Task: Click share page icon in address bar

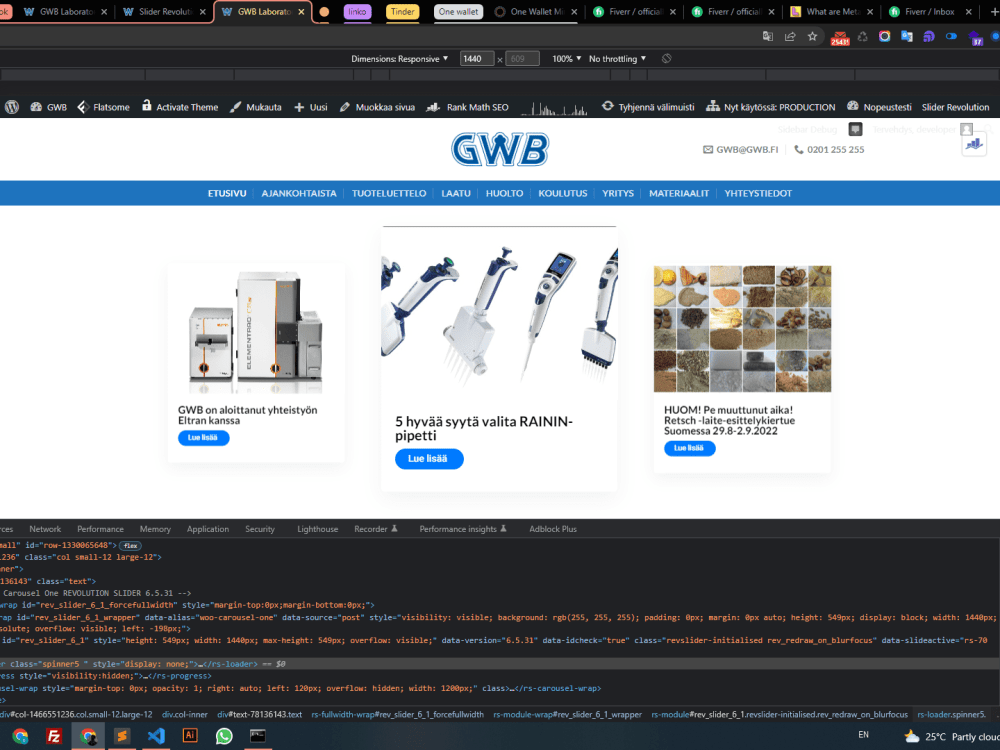Action: tap(790, 36)
